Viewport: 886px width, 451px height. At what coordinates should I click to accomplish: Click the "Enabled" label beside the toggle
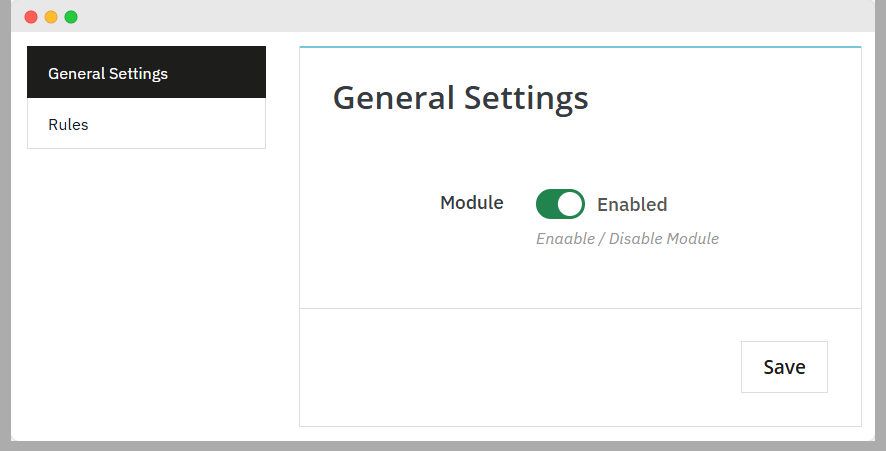(x=632, y=205)
